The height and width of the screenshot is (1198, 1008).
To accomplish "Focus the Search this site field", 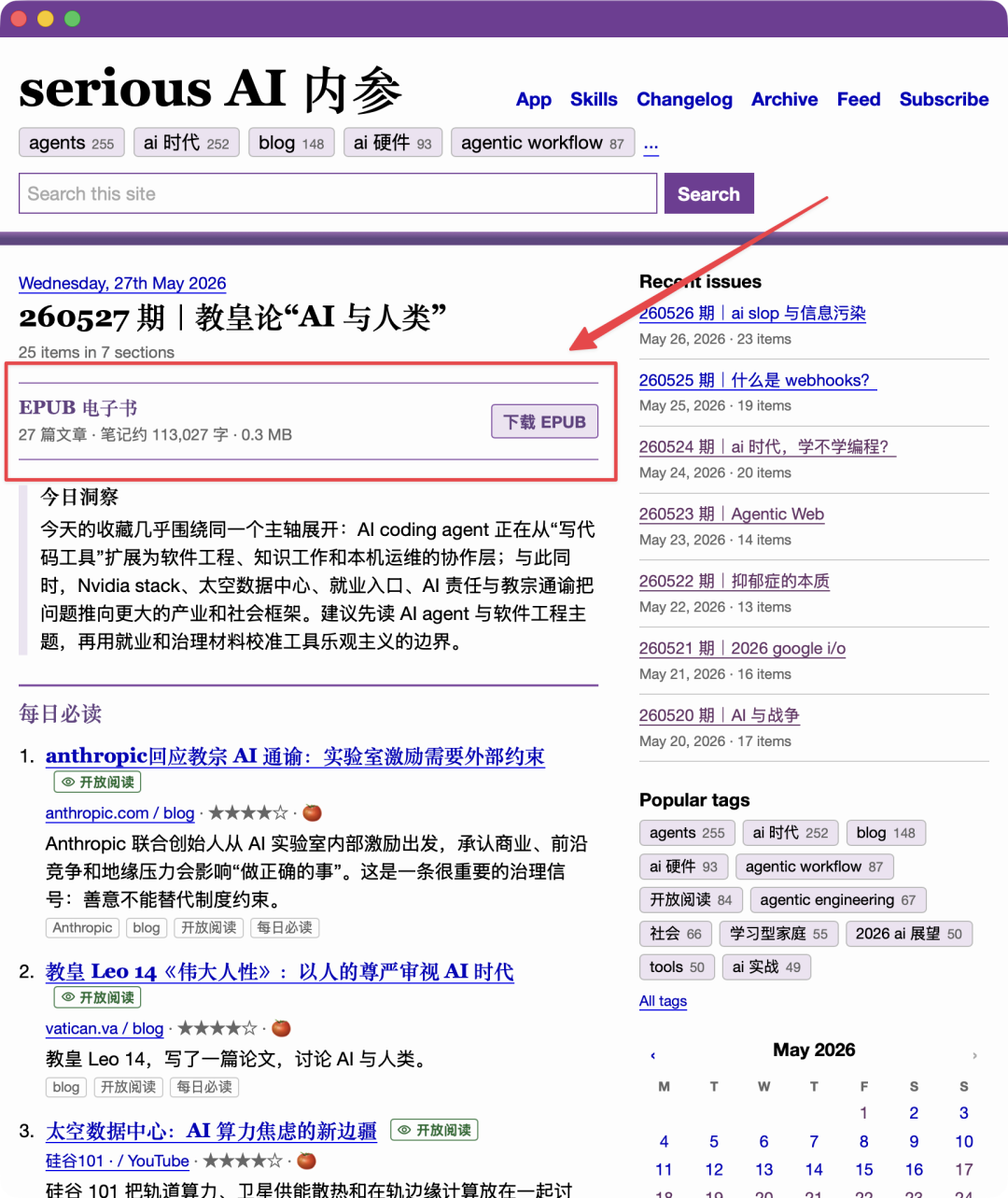I will pos(338,194).
